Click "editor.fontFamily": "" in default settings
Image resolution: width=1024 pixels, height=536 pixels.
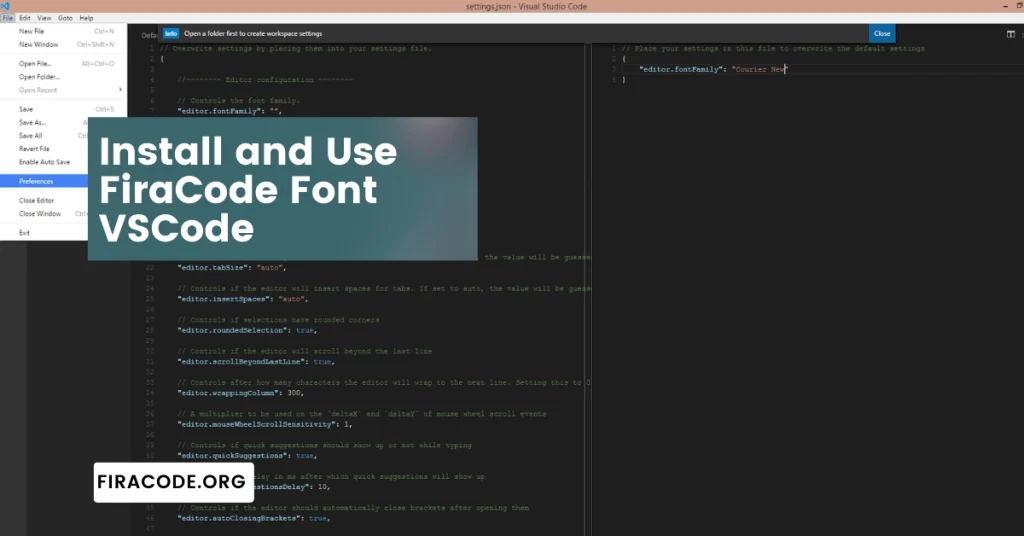(x=230, y=111)
